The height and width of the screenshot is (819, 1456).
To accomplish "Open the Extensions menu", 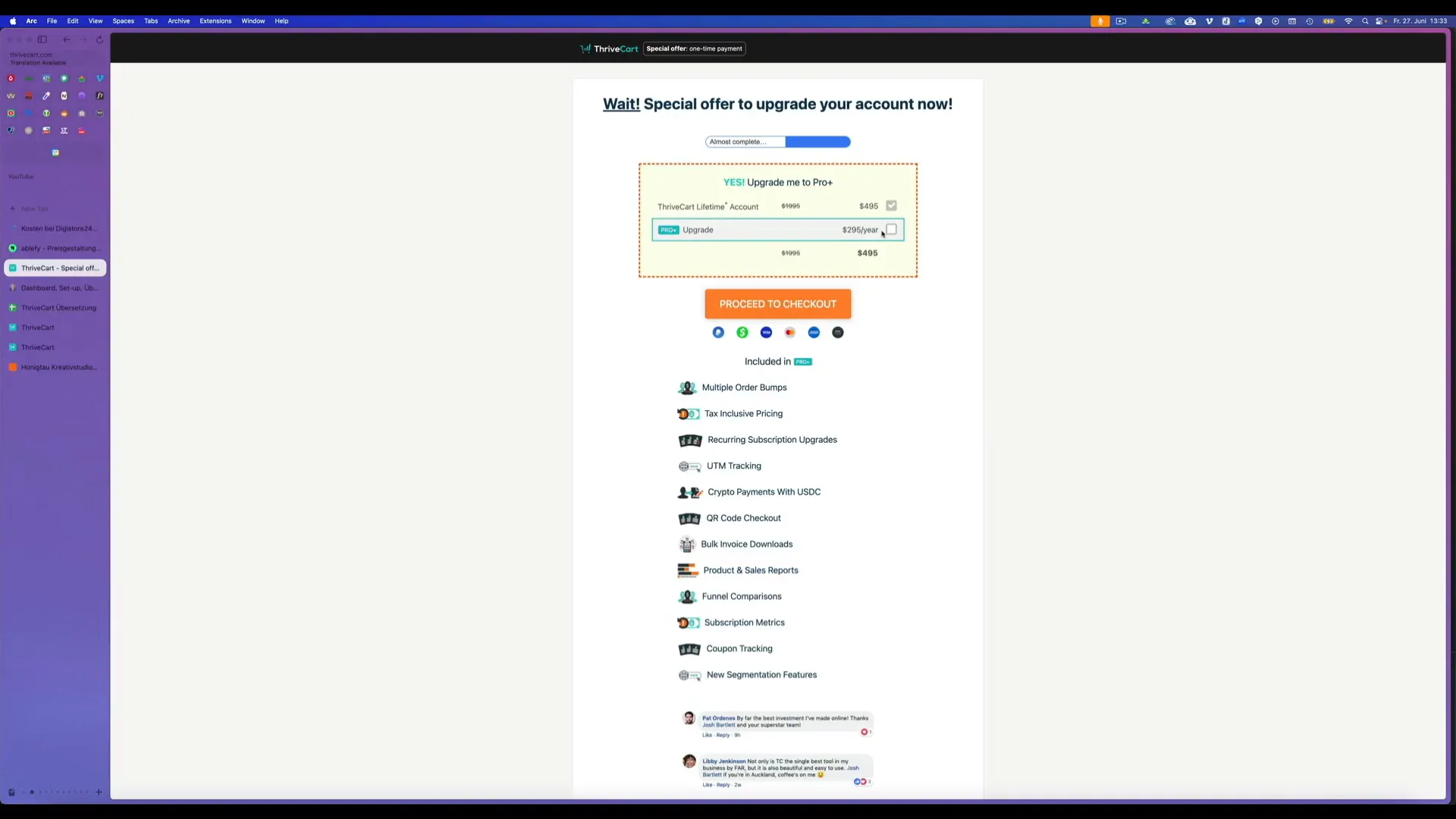I will [x=215, y=21].
